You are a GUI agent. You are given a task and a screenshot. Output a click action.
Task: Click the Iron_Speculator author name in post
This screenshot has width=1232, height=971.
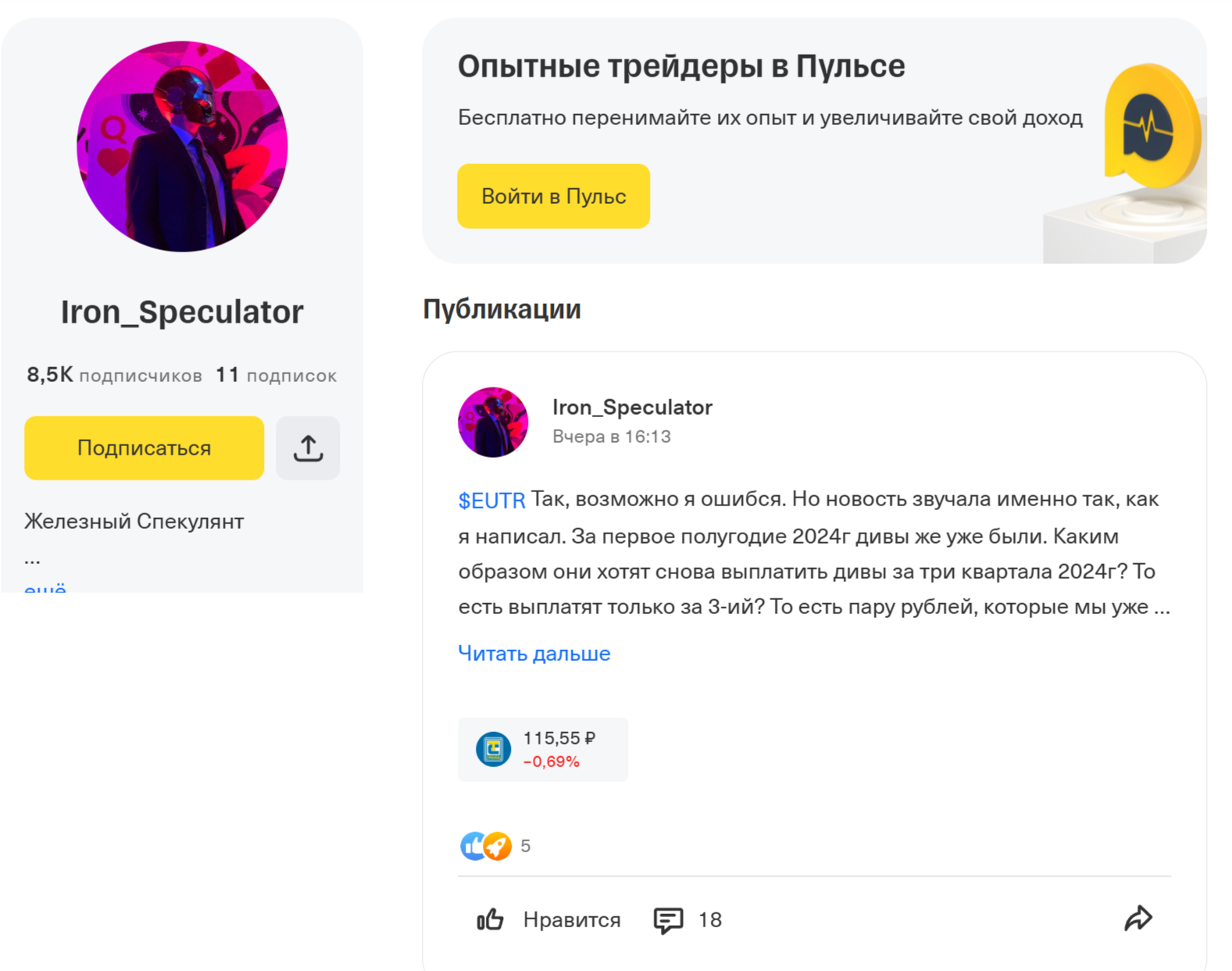point(632,407)
